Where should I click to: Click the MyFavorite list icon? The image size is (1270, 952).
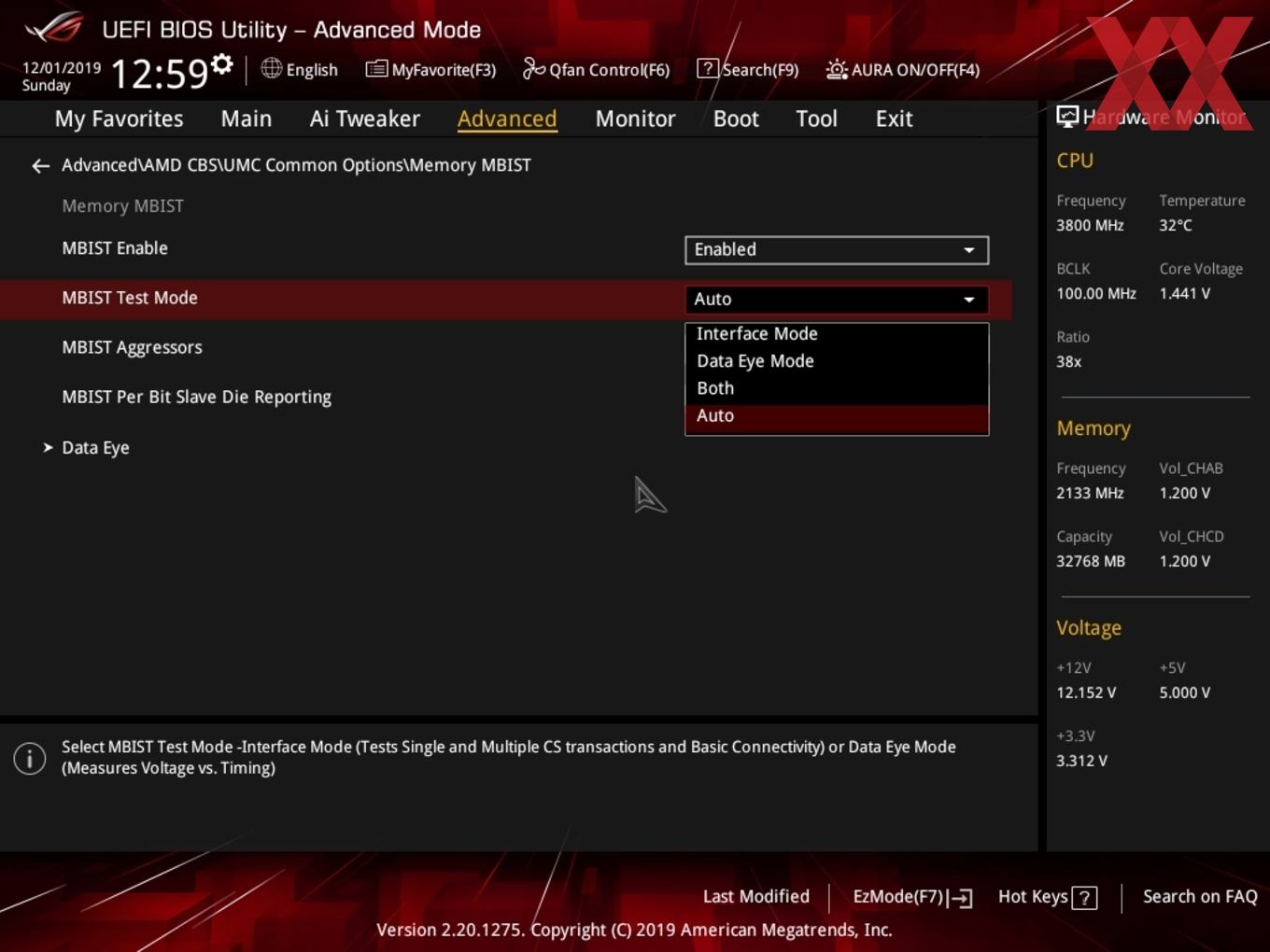376,69
